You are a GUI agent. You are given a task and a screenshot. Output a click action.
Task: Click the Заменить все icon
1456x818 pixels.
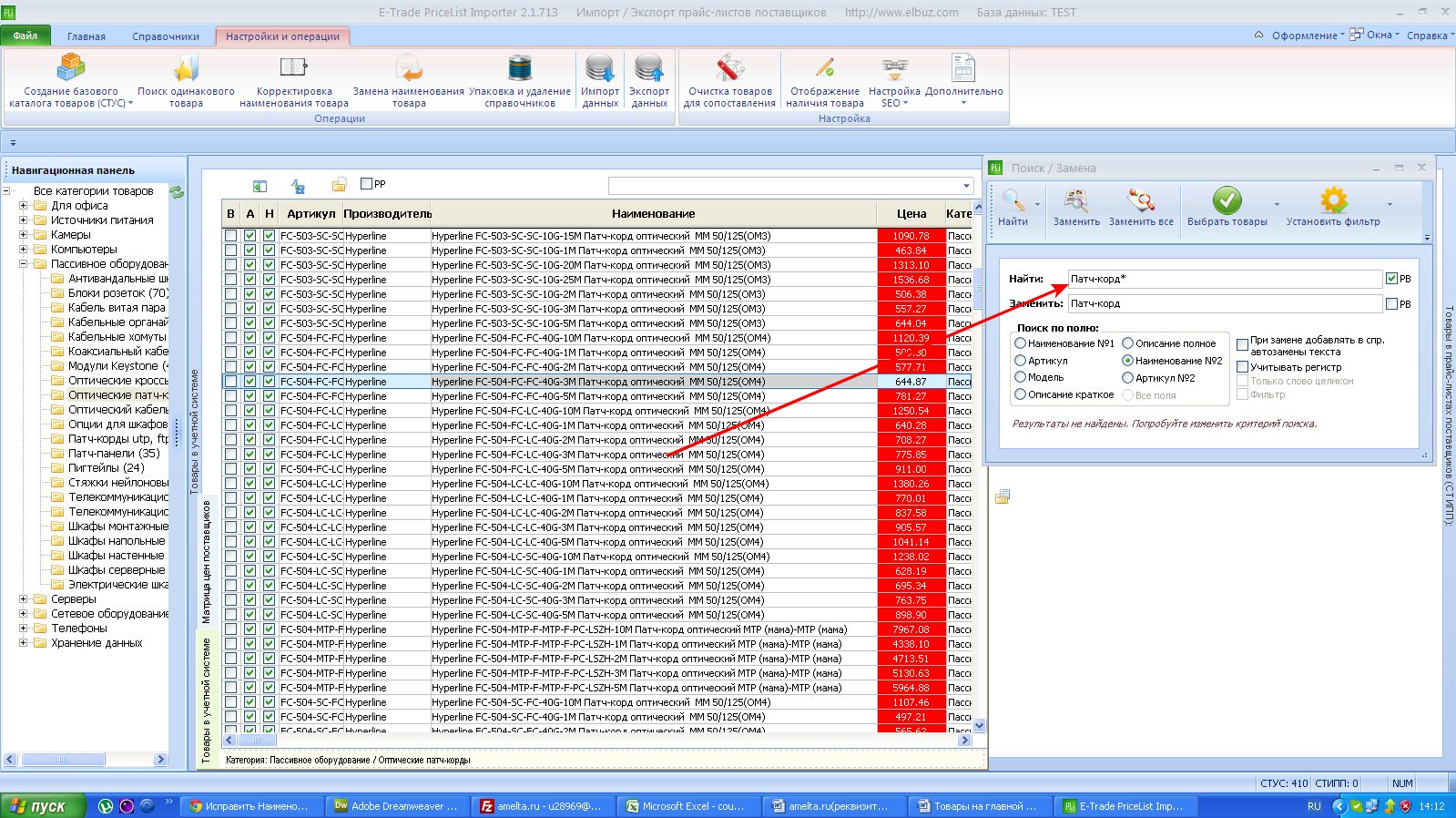[1141, 199]
